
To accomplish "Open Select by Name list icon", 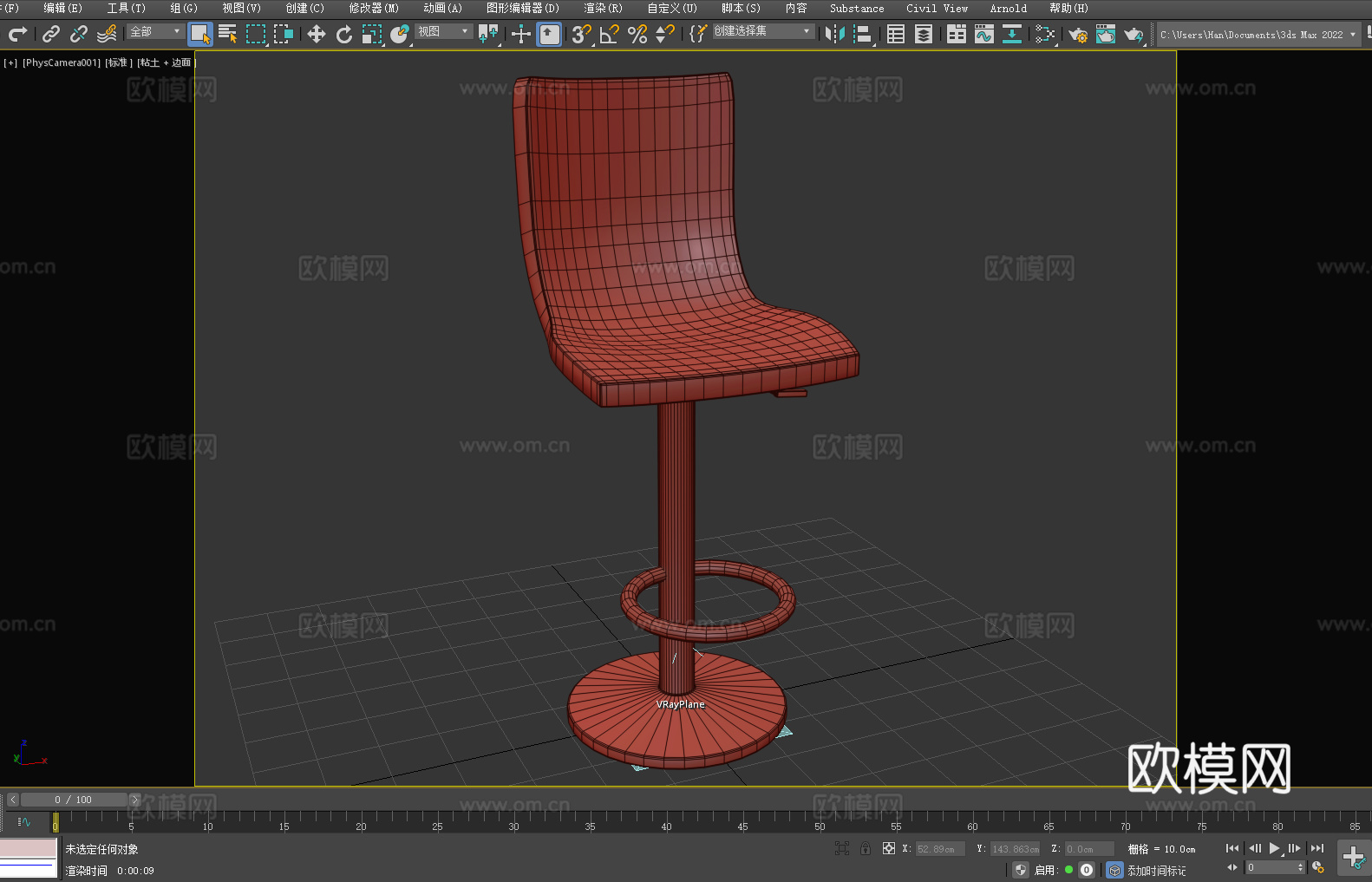I will coord(228,34).
